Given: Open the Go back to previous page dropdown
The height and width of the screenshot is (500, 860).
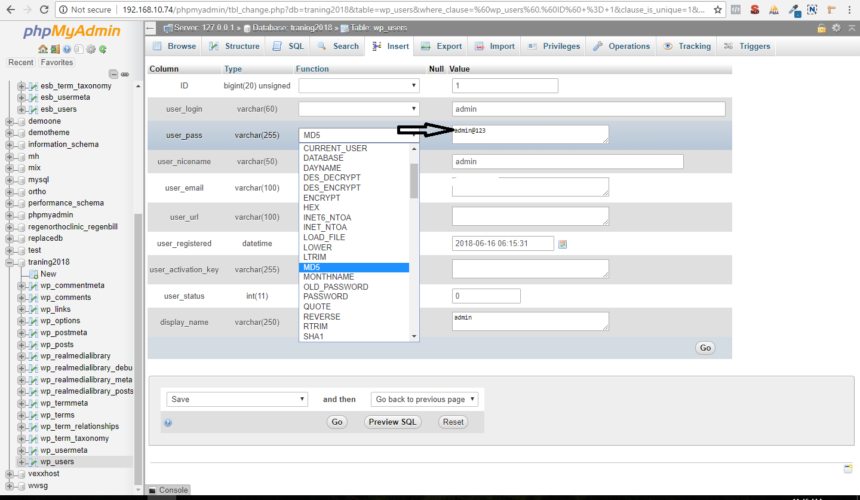Looking at the screenshot, I should (425, 399).
